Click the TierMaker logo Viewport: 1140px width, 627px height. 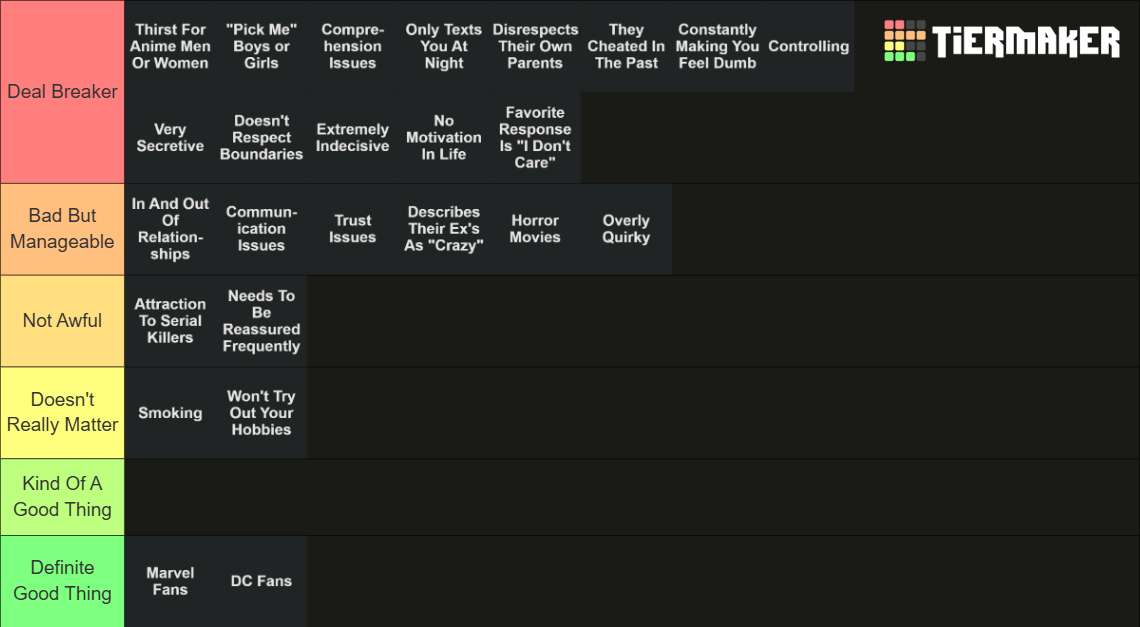point(1001,41)
